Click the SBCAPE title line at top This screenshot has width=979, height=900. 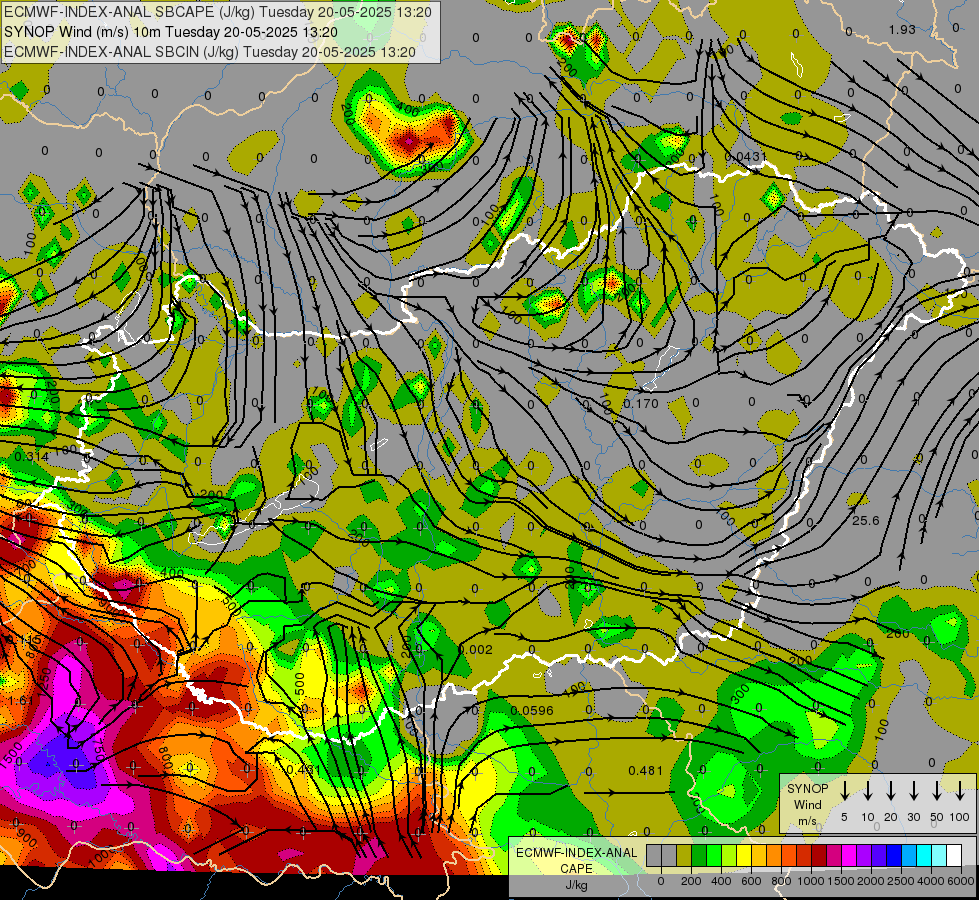pos(217,12)
